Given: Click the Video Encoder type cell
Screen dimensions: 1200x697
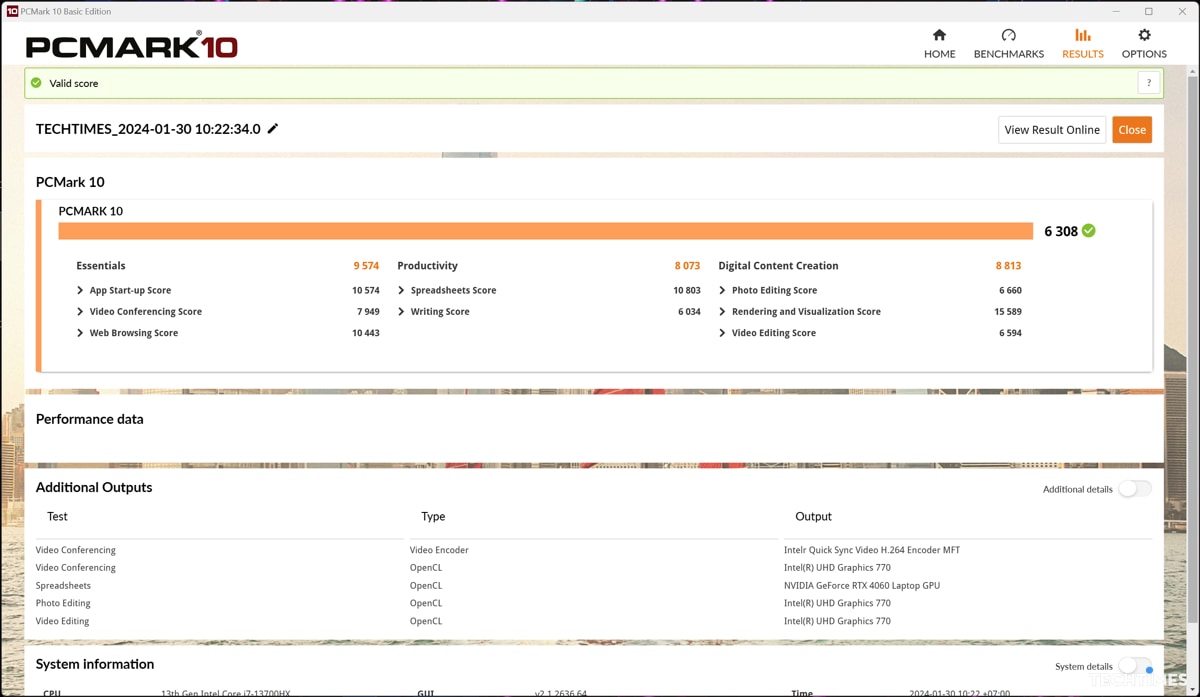Looking at the screenshot, I should [439, 550].
